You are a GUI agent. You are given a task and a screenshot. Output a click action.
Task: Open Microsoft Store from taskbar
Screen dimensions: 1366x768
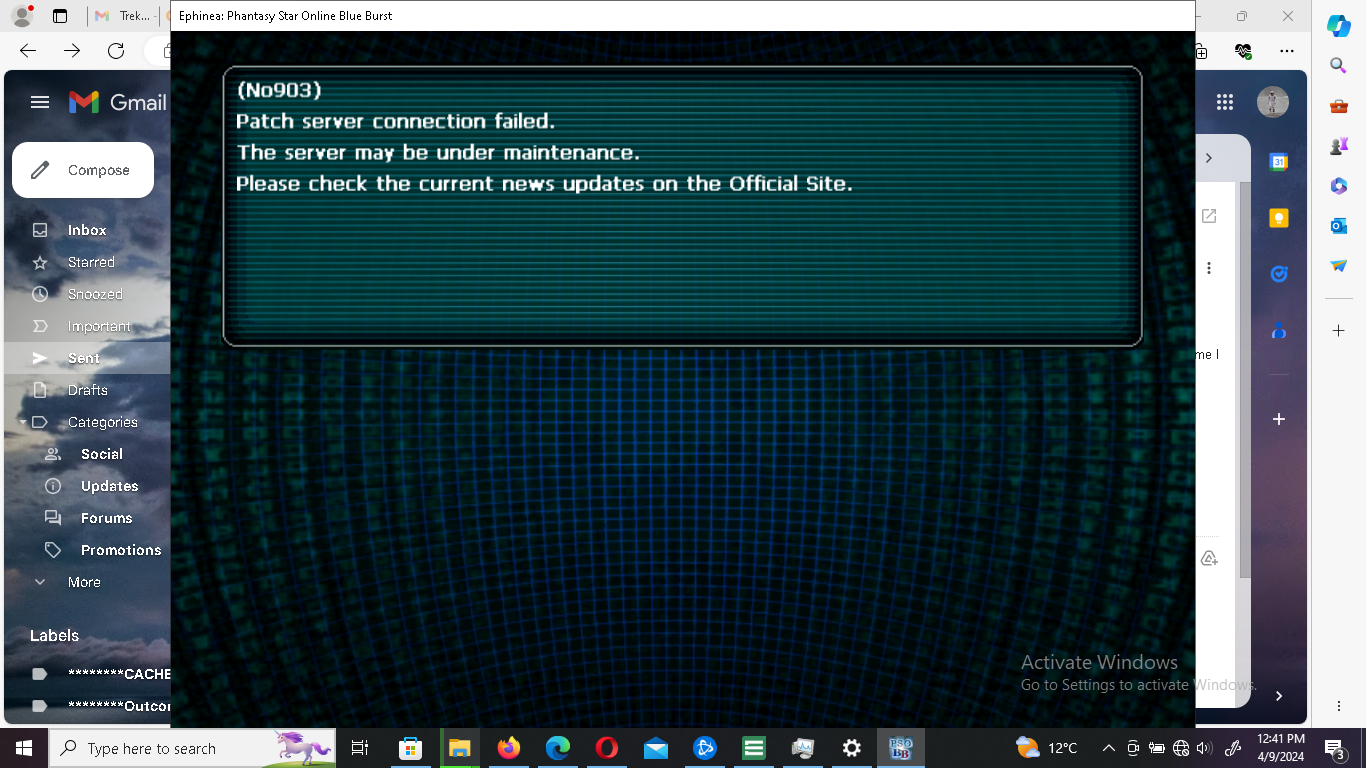pyautogui.click(x=410, y=748)
